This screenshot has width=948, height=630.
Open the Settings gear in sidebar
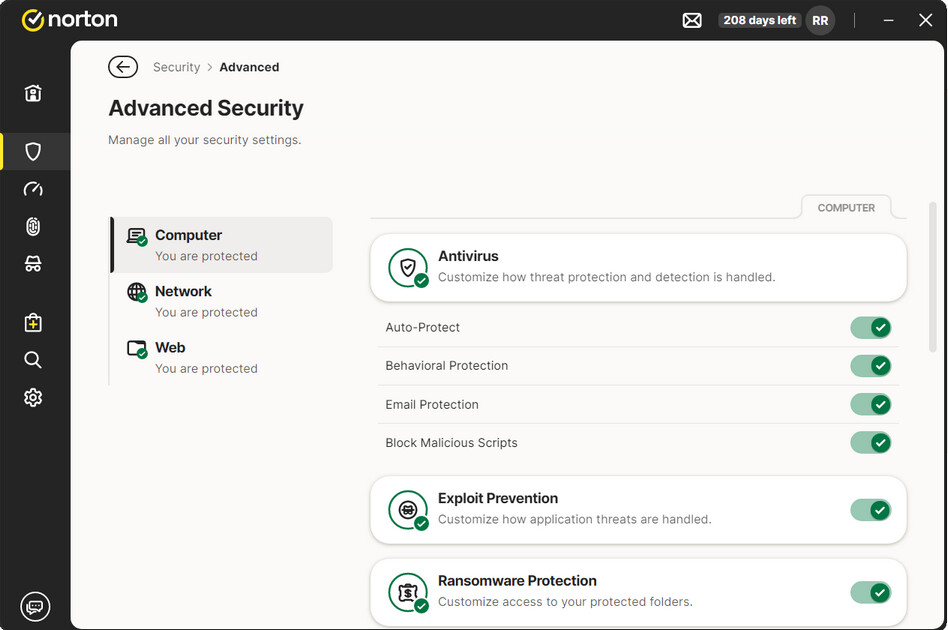click(33, 398)
